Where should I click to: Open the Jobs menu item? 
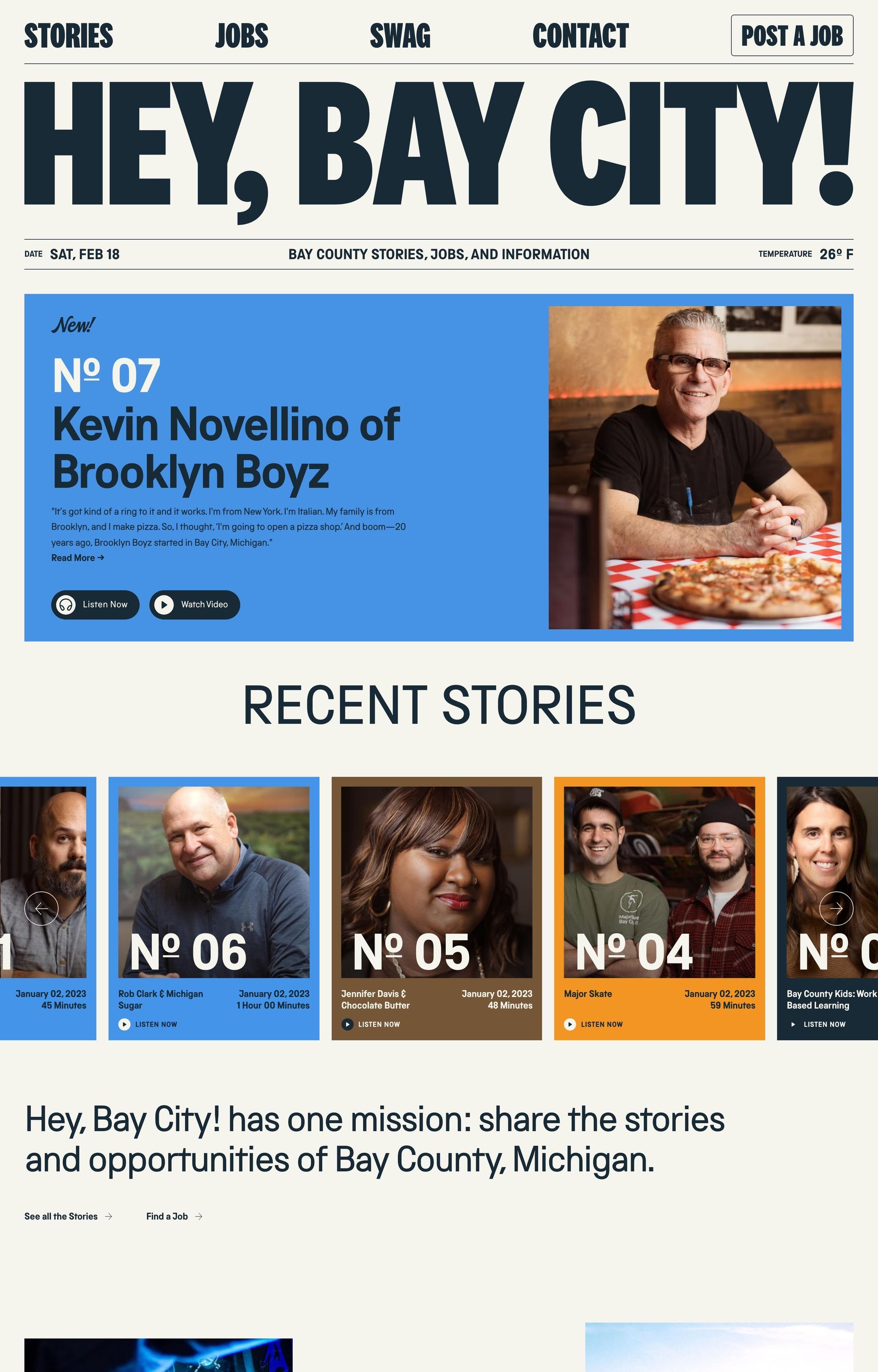pos(242,36)
